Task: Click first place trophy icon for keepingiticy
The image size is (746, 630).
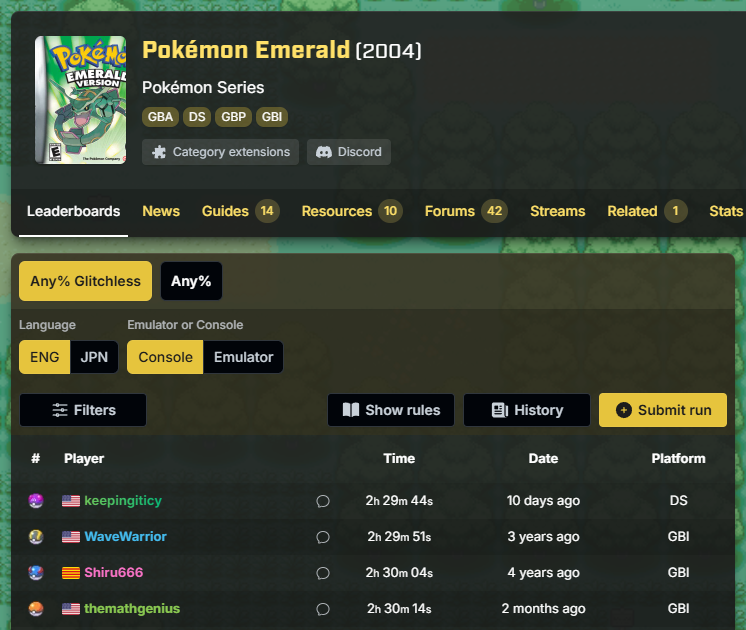Action: click(x=36, y=501)
